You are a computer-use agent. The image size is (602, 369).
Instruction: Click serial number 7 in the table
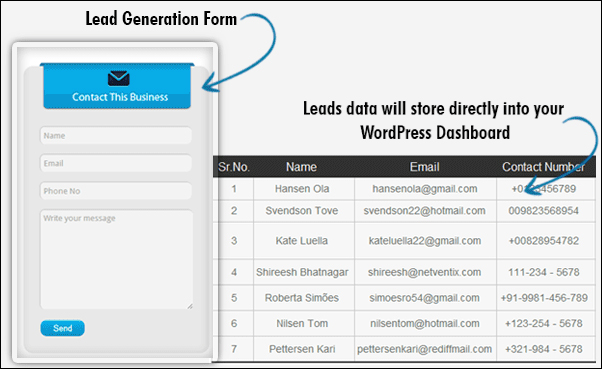[x=234, y=349]
